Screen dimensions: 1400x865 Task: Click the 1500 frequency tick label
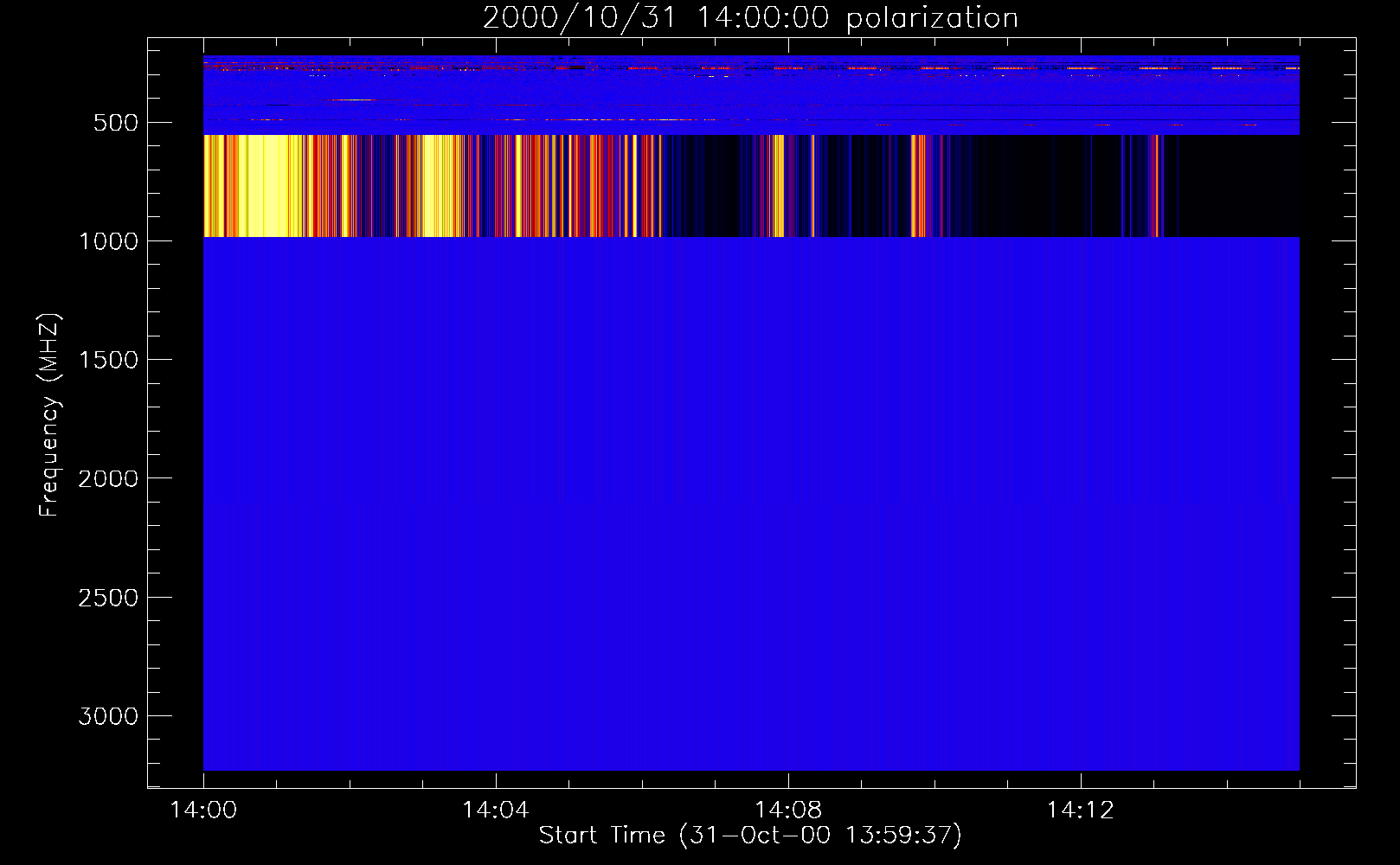[108, 360]
